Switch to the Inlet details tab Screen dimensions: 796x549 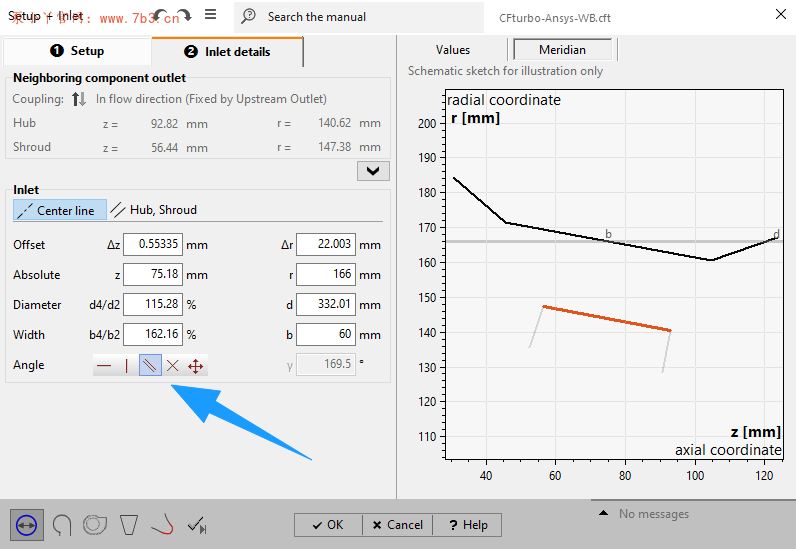pyautogui.click(x=227, y=52)
